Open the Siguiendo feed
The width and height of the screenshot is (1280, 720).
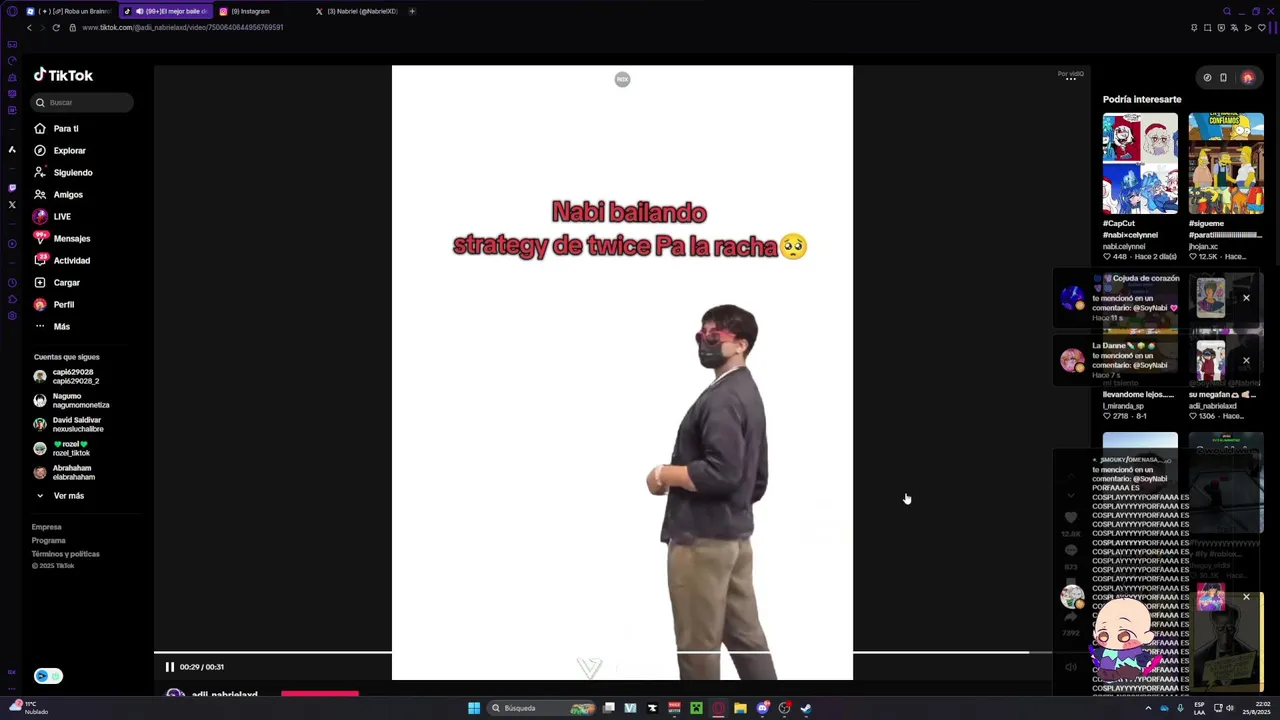click(72, 173)
